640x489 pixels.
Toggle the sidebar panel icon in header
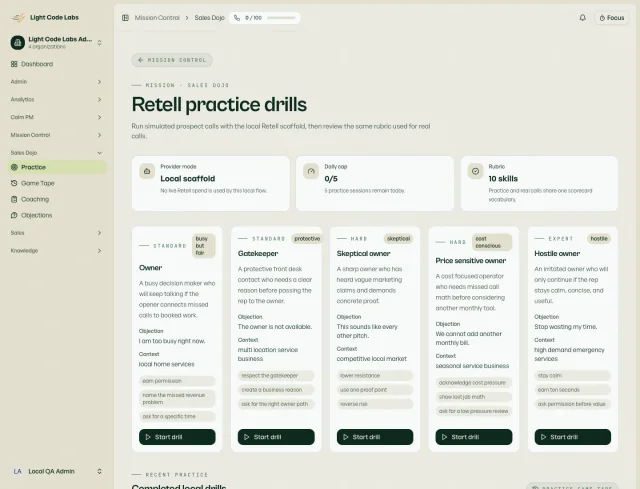(125, 18)
